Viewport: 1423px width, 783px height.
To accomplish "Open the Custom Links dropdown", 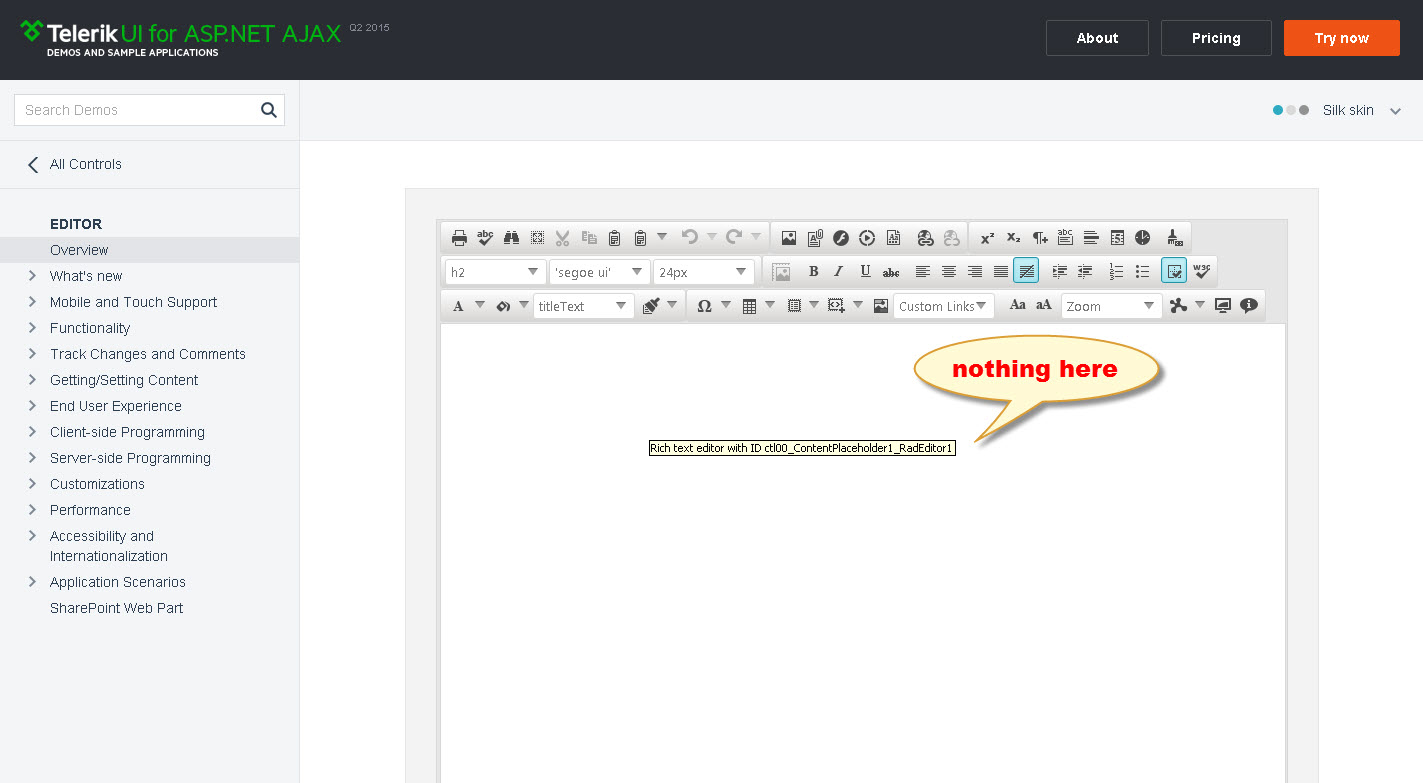I will click(943, 306).
